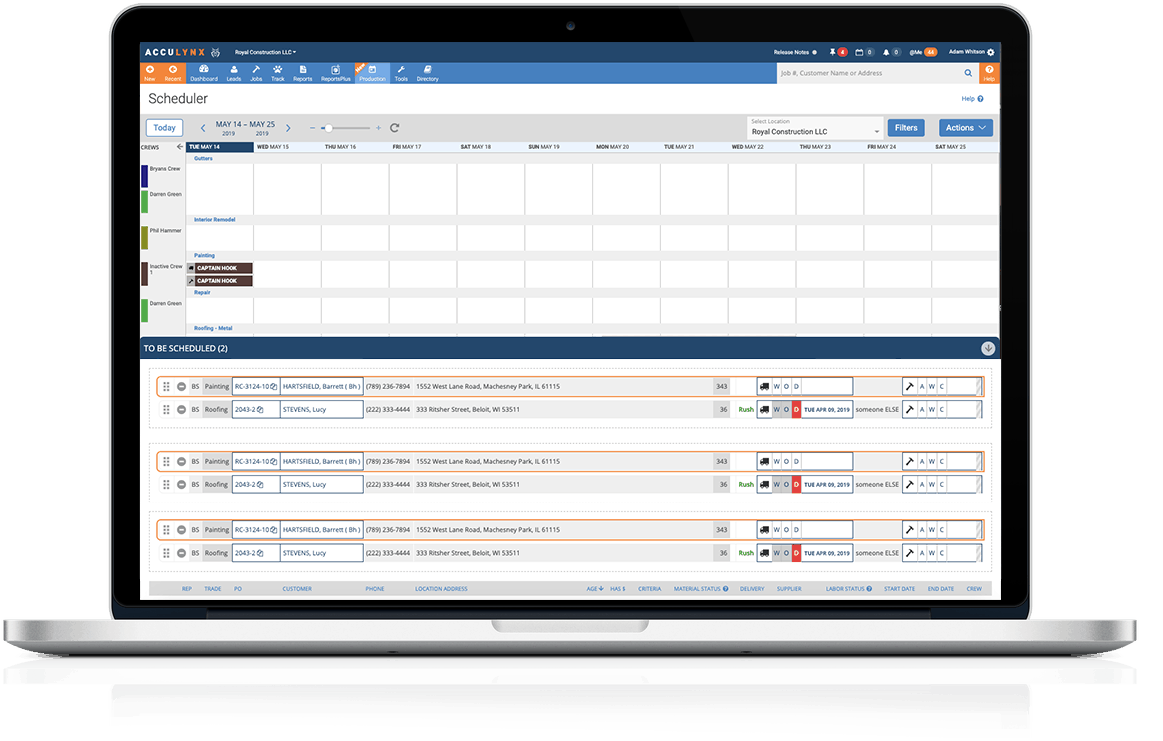This screenshot has width=1163, height=741.
Task: Select the ReportsPlus icon
Action: click(336, 72)
